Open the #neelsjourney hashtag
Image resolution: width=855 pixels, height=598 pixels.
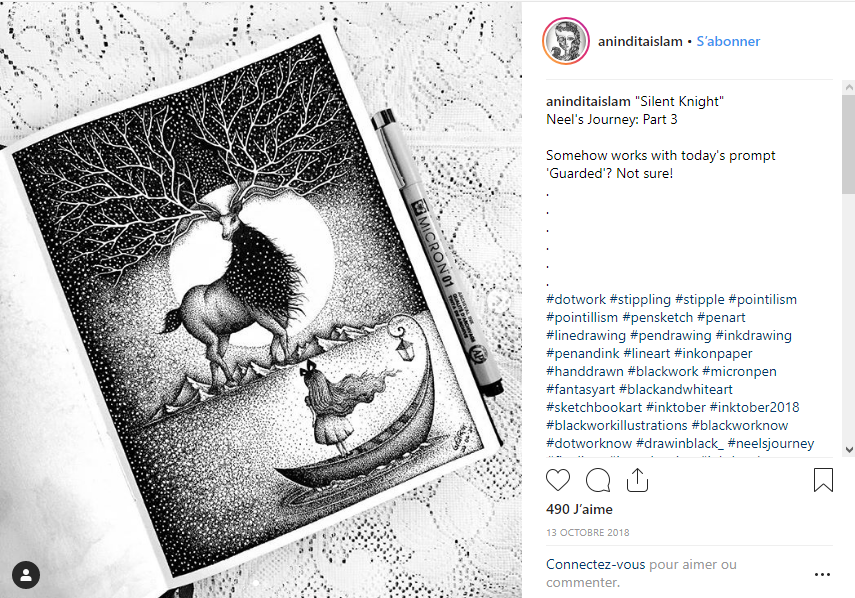coord(770,443)
